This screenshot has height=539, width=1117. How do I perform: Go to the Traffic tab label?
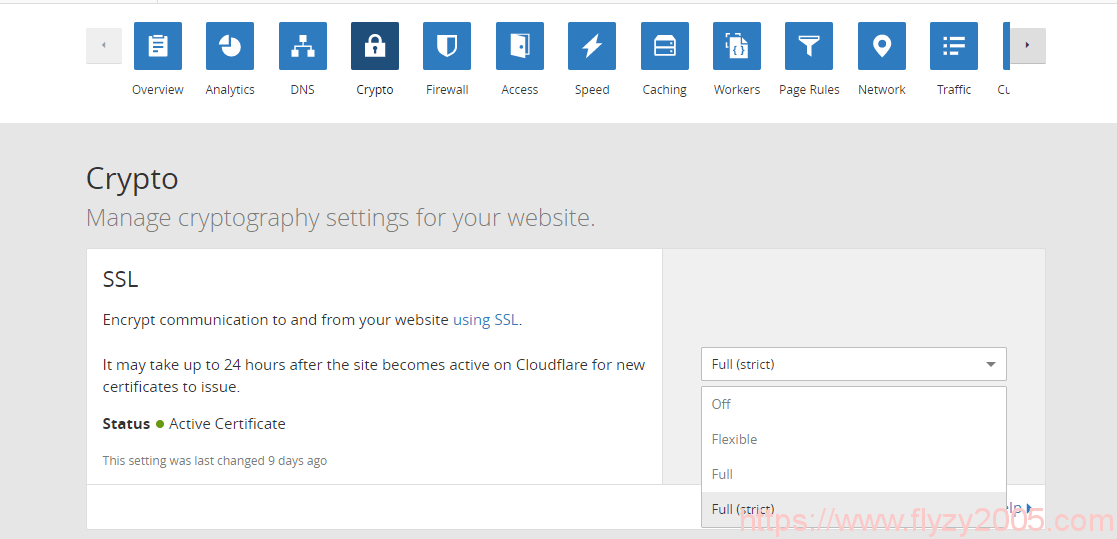tap(954, 90)
